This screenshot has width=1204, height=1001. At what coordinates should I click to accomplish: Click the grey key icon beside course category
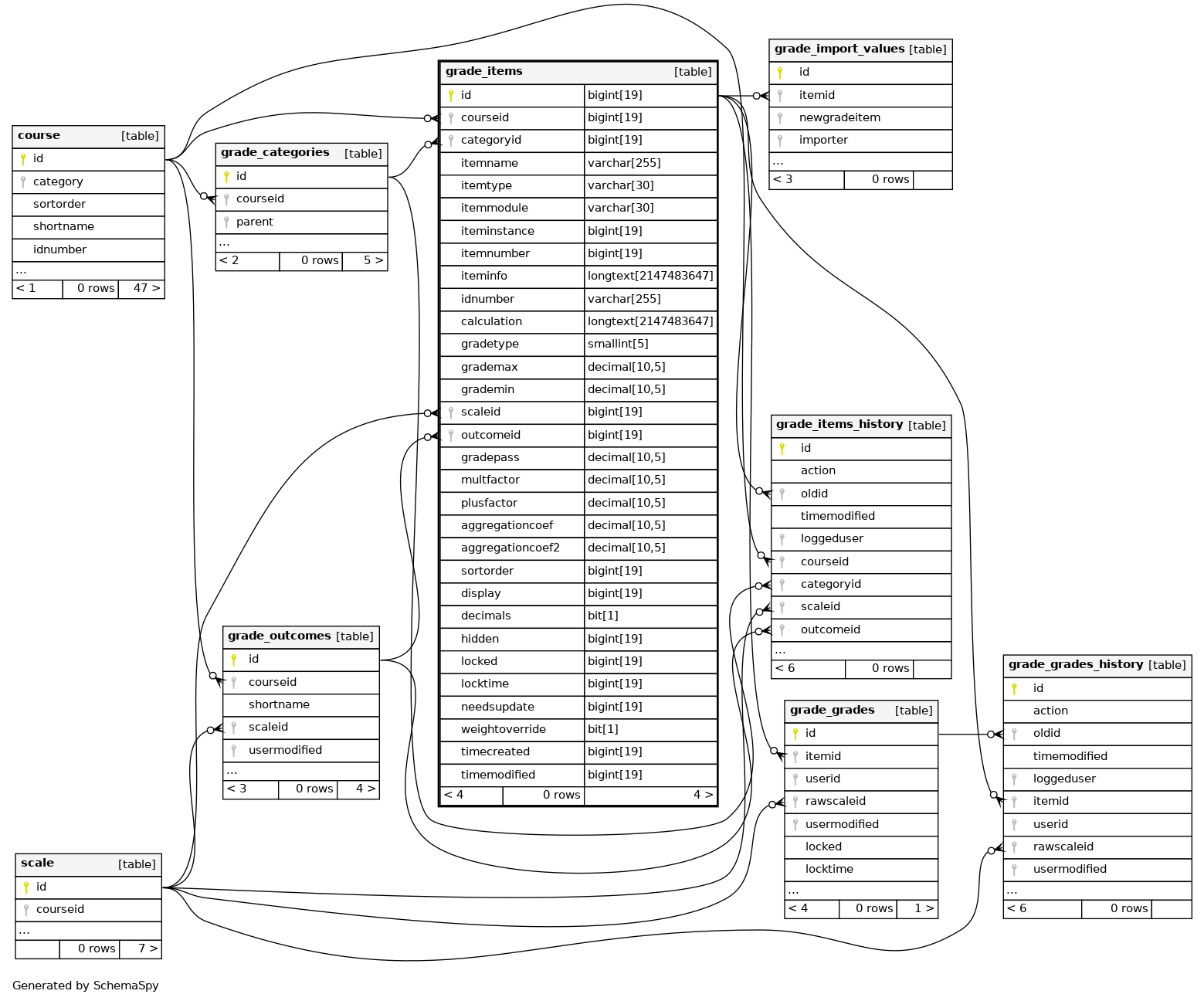click(23, 182)
